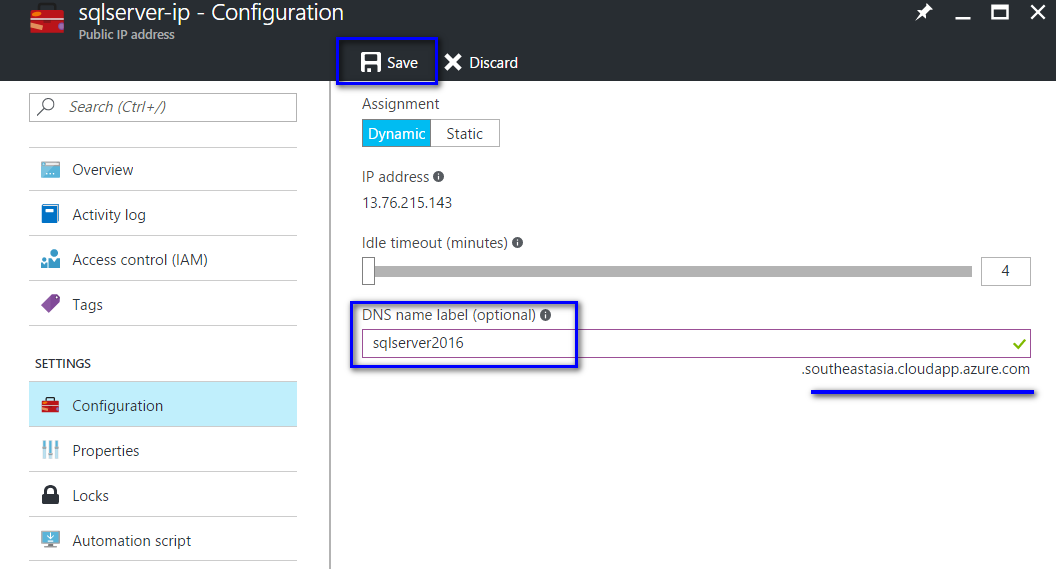Viewport: 1056px width, 569px height.
Task: Set assignment to Static
Action: pyautogui.click(x=465, y=133)
